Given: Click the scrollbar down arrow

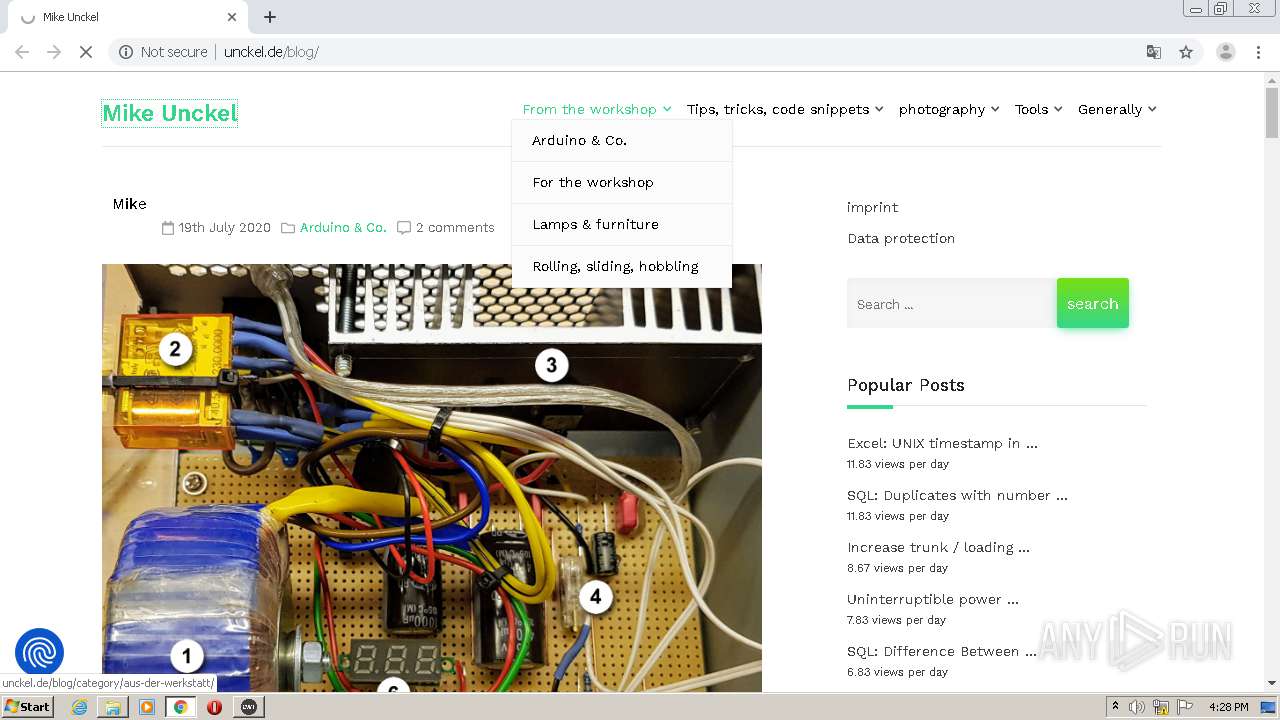Looking at the screenshot, I should pos(1272,683).
